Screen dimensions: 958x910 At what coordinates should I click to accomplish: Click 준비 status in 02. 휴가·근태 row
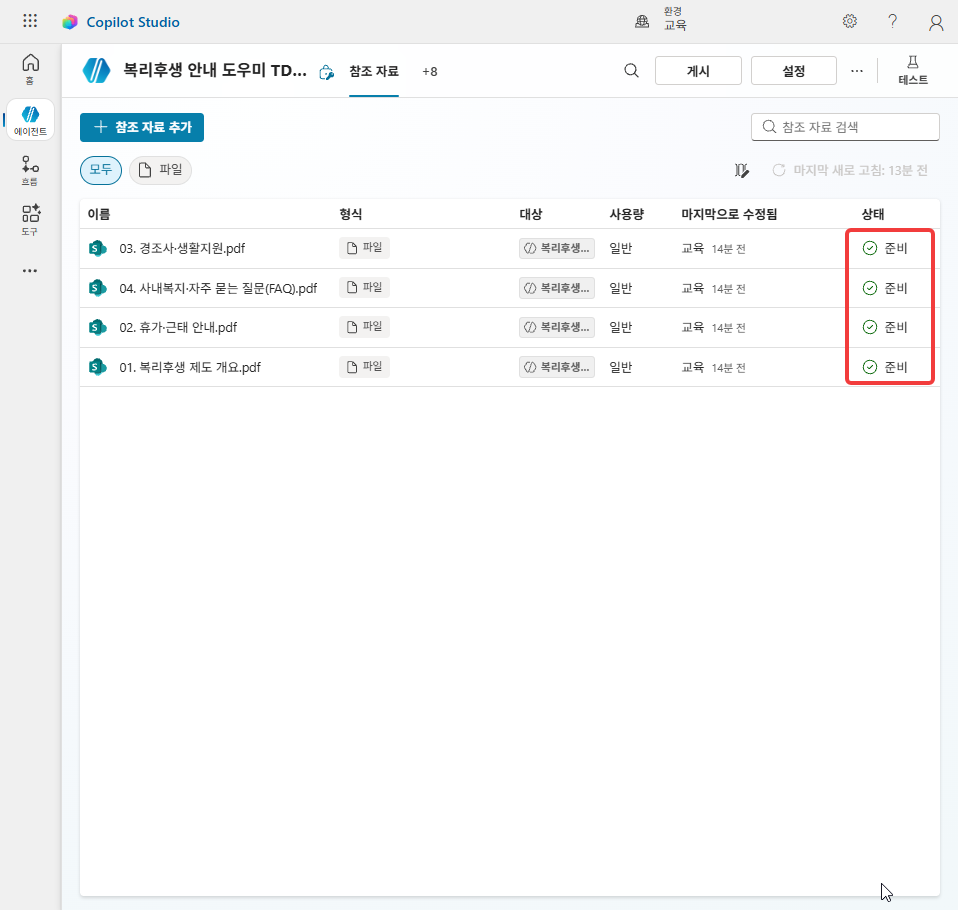[896, 327]
